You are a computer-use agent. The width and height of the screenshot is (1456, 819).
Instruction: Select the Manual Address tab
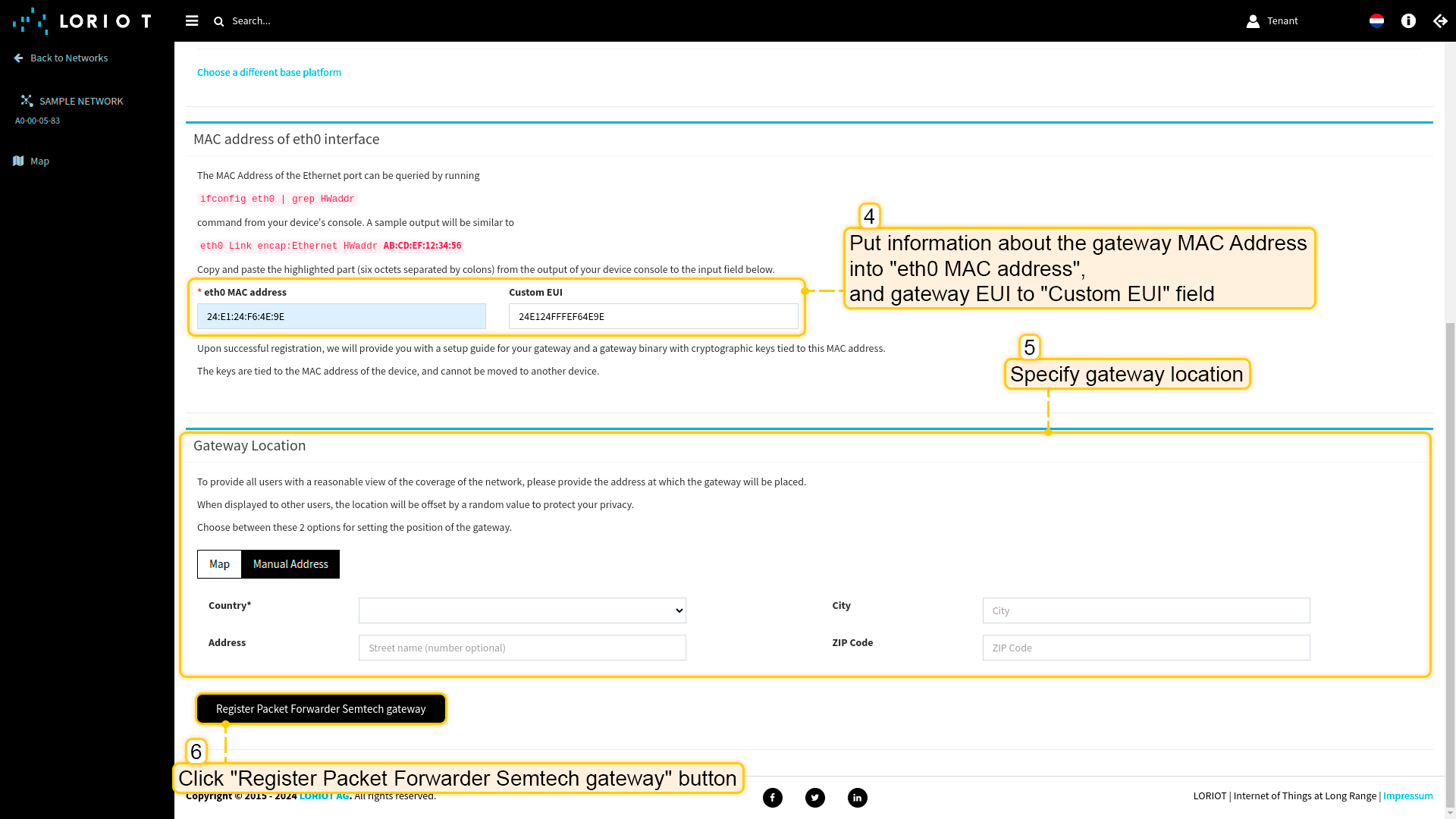tap(290, 564)
